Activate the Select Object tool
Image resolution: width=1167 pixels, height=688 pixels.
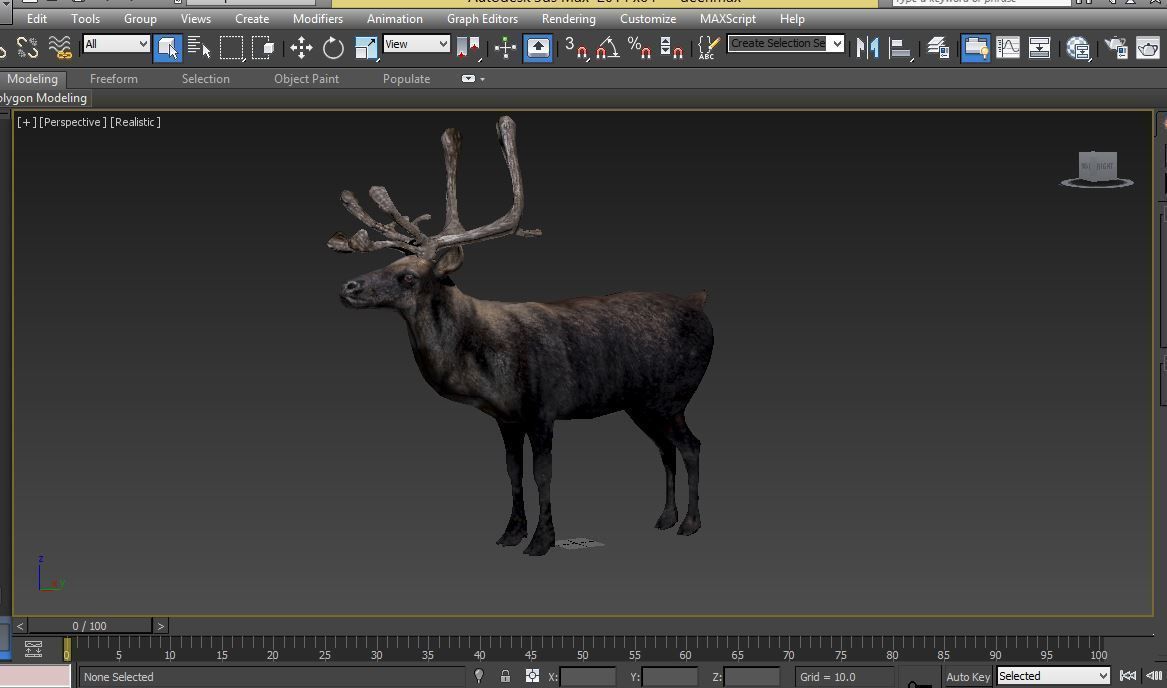pos(167,48)
